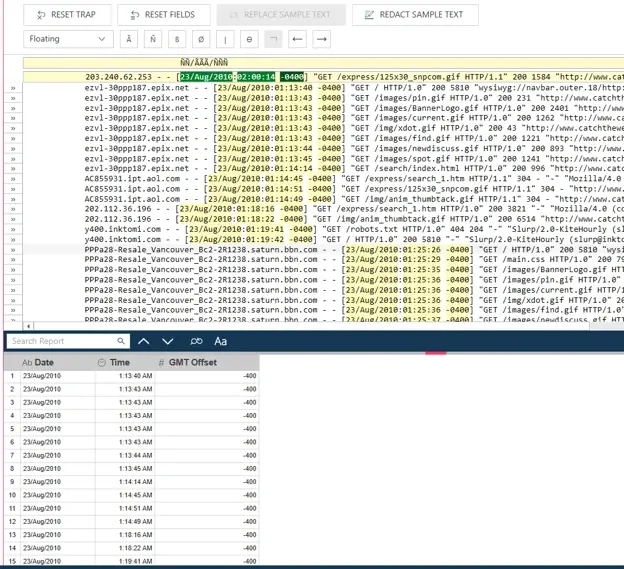Click line marker beside /images/BannerLogo.gif 01:13:43 line

(13, 108)
